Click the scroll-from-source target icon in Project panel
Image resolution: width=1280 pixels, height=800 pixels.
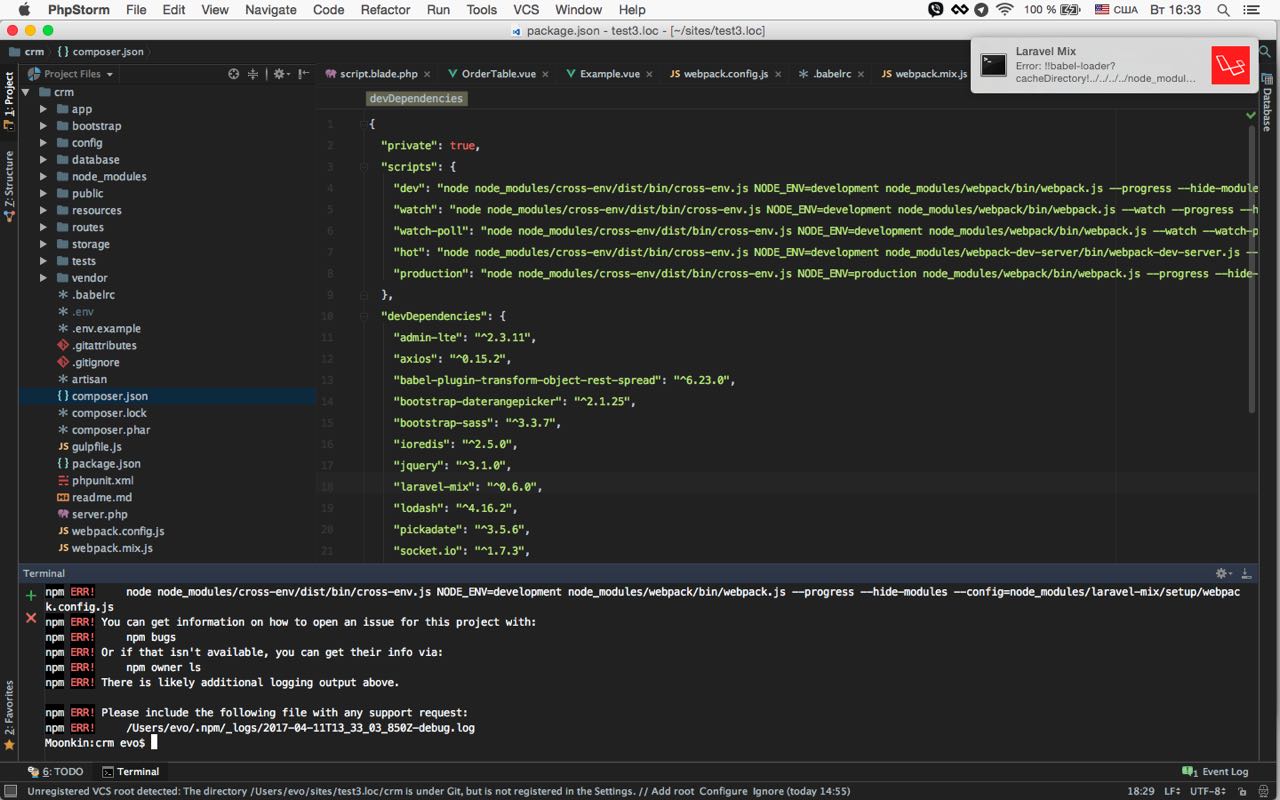(234, 74)
